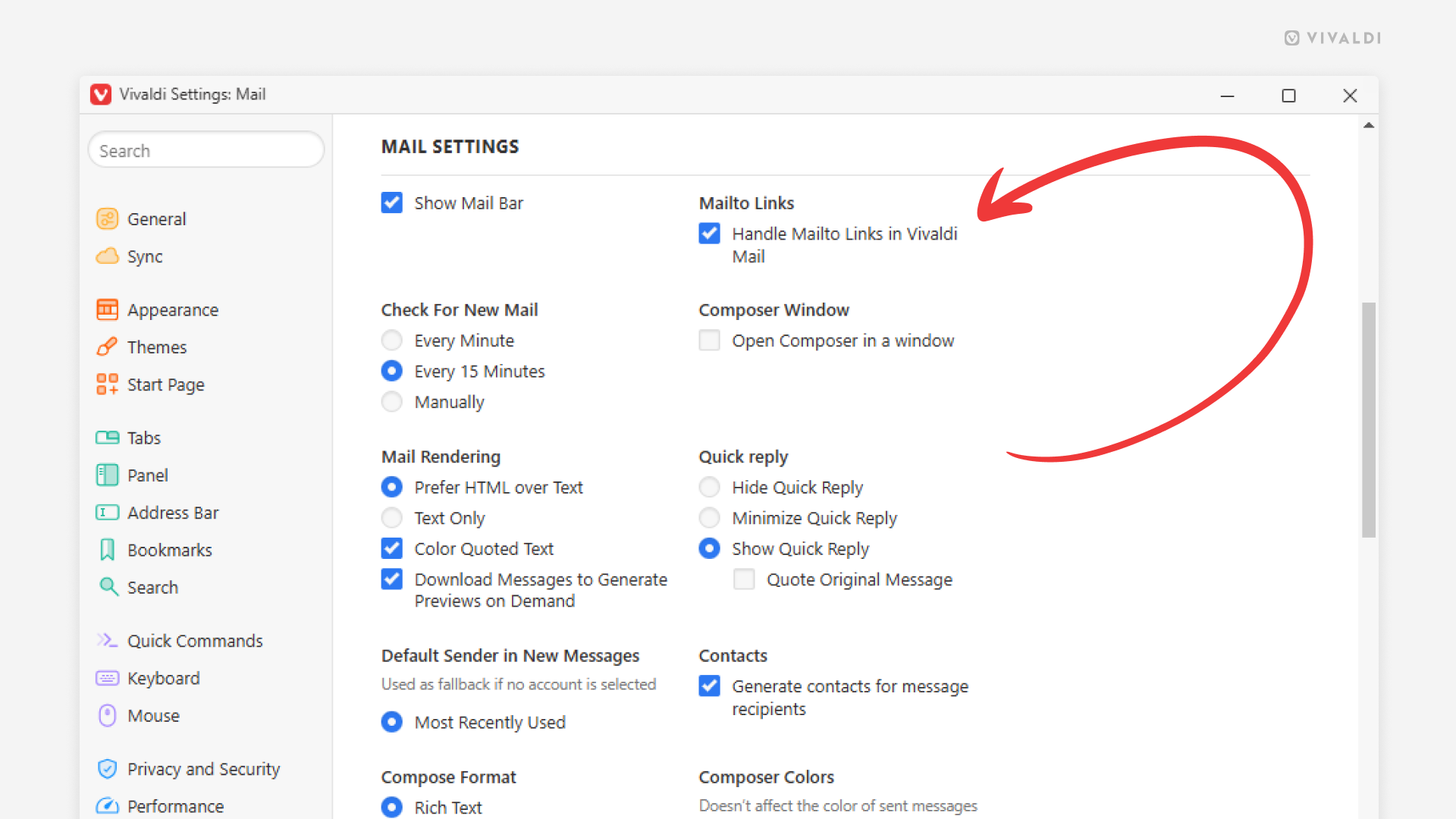Toggle Generate contacts for message recipients
This screenshot has height=819, width=1456.
[x=709, y=686]
